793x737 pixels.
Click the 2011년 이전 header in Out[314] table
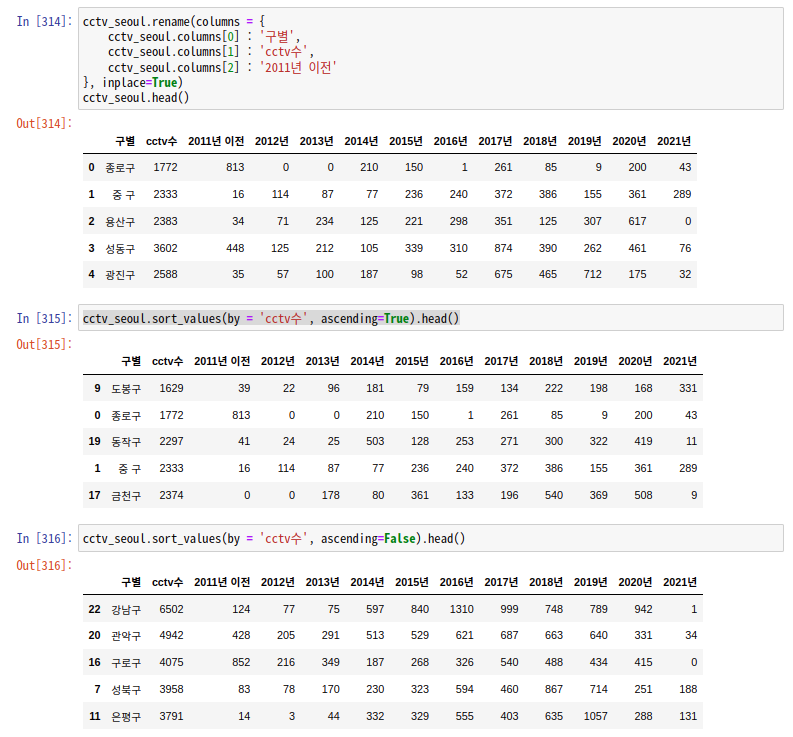(216, 141)
